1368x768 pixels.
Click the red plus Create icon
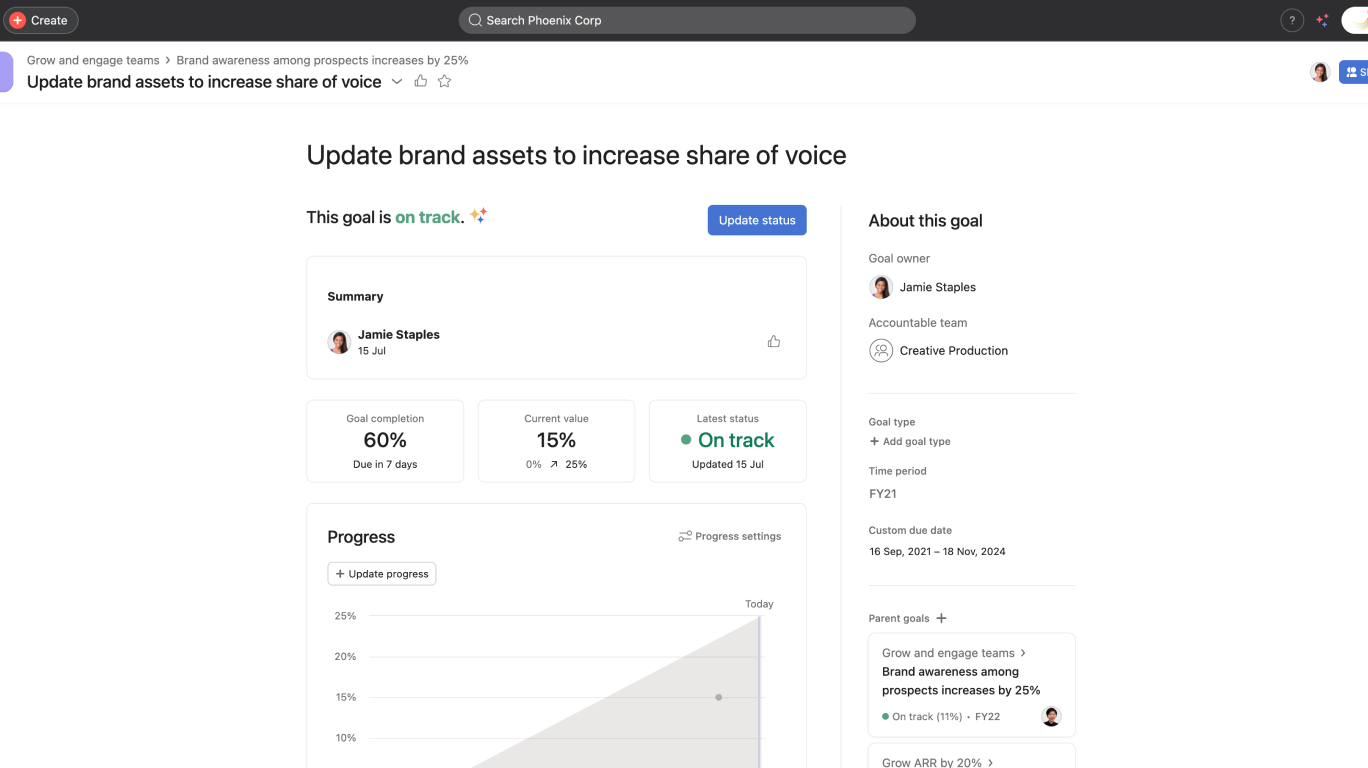tap(16, 20)
